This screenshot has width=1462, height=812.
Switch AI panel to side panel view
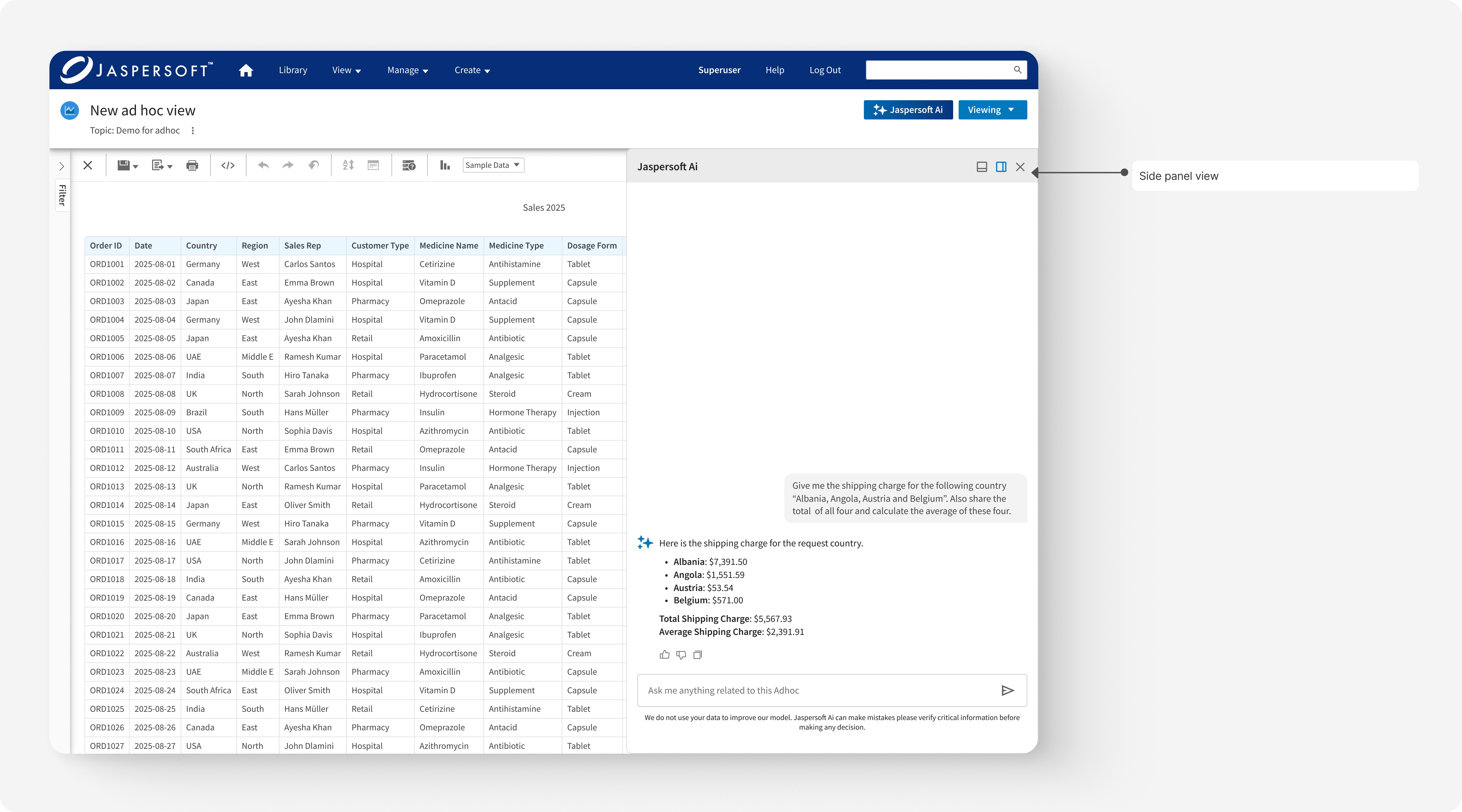point(1001,167)
